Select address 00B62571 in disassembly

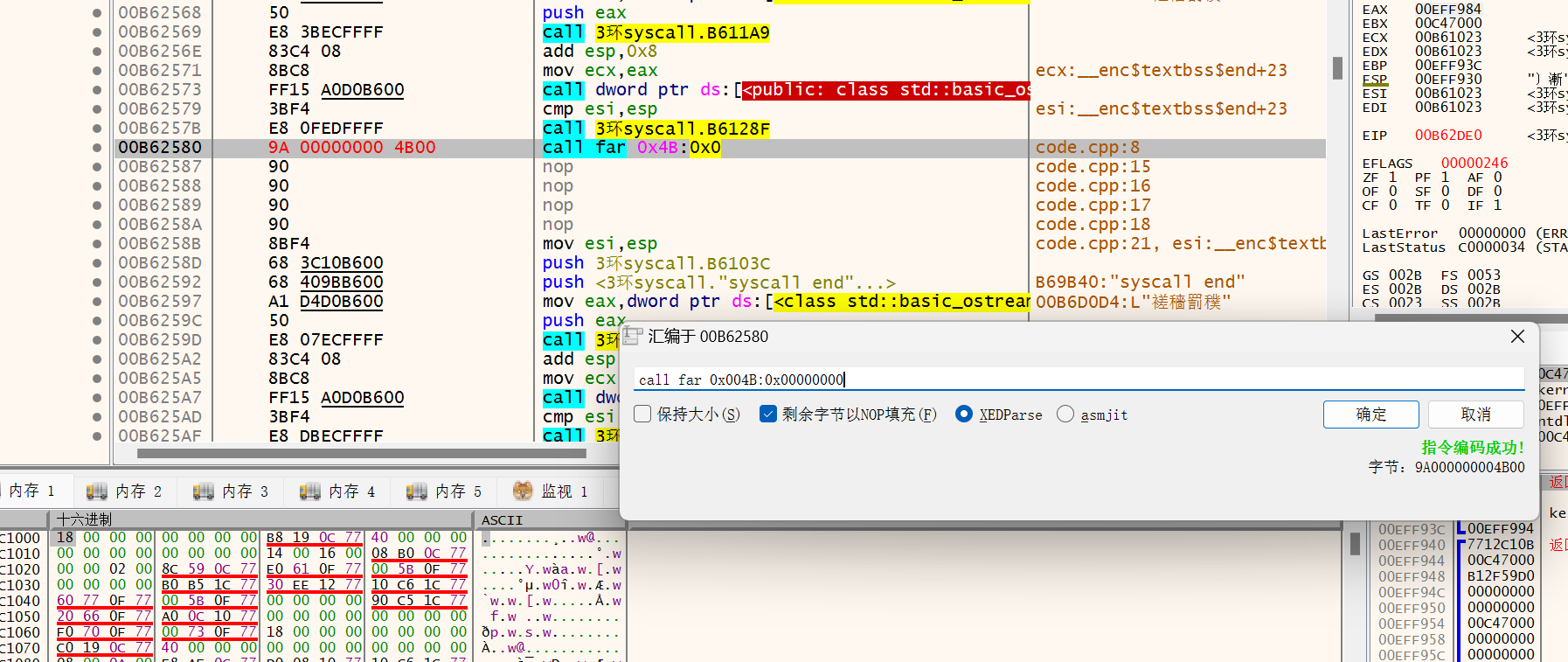tap(160, 71)
